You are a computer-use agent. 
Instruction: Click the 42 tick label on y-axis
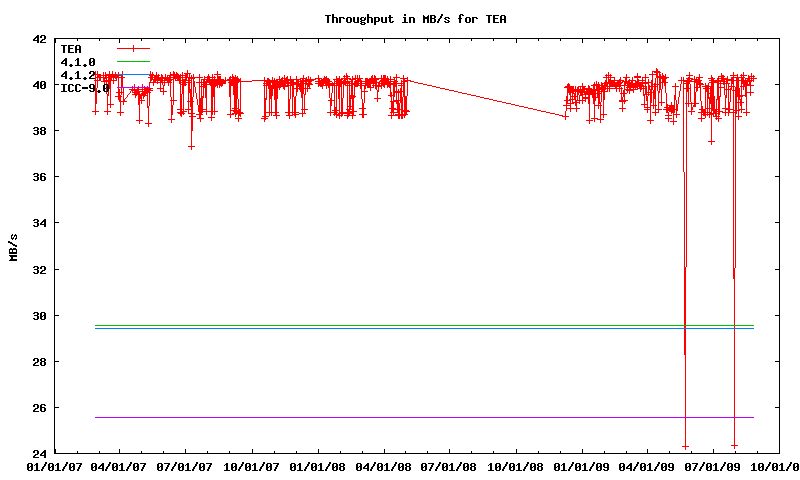(39, 40)
